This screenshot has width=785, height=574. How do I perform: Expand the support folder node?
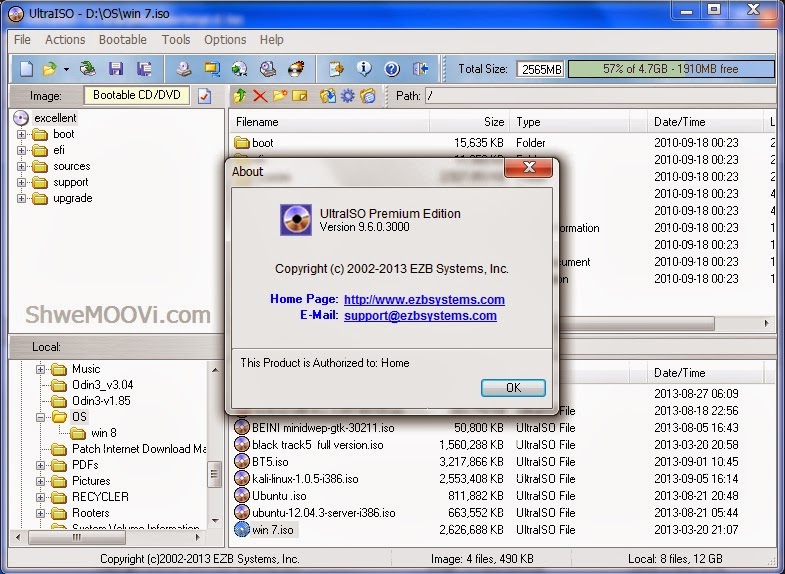pos(22,182)
